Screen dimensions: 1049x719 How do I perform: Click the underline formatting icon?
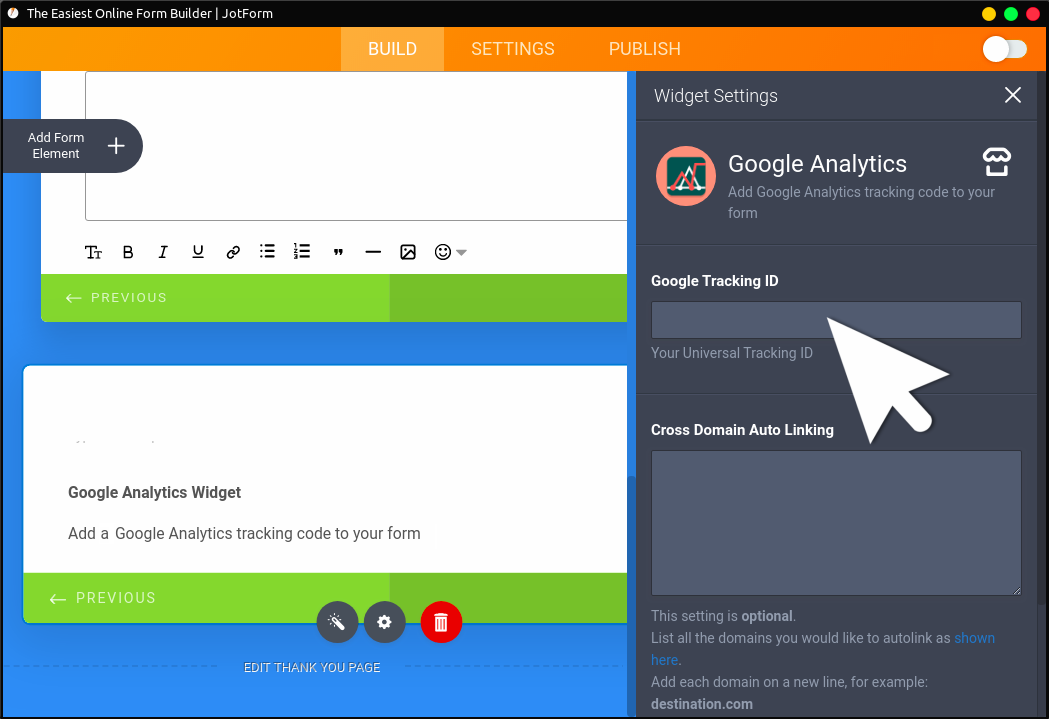(198, 252)
